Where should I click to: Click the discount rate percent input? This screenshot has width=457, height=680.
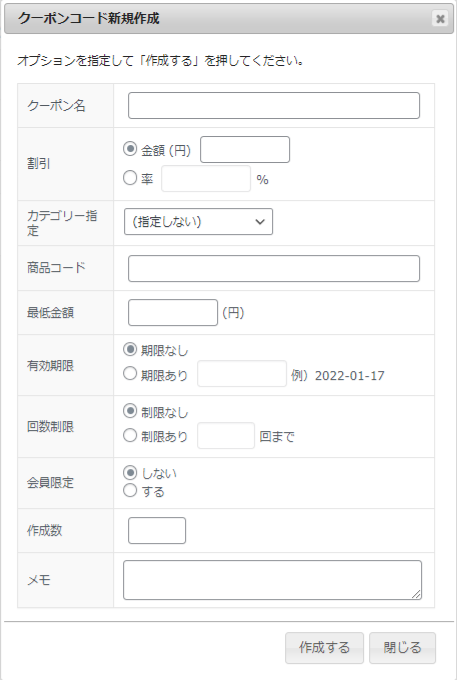coord(206,178)
